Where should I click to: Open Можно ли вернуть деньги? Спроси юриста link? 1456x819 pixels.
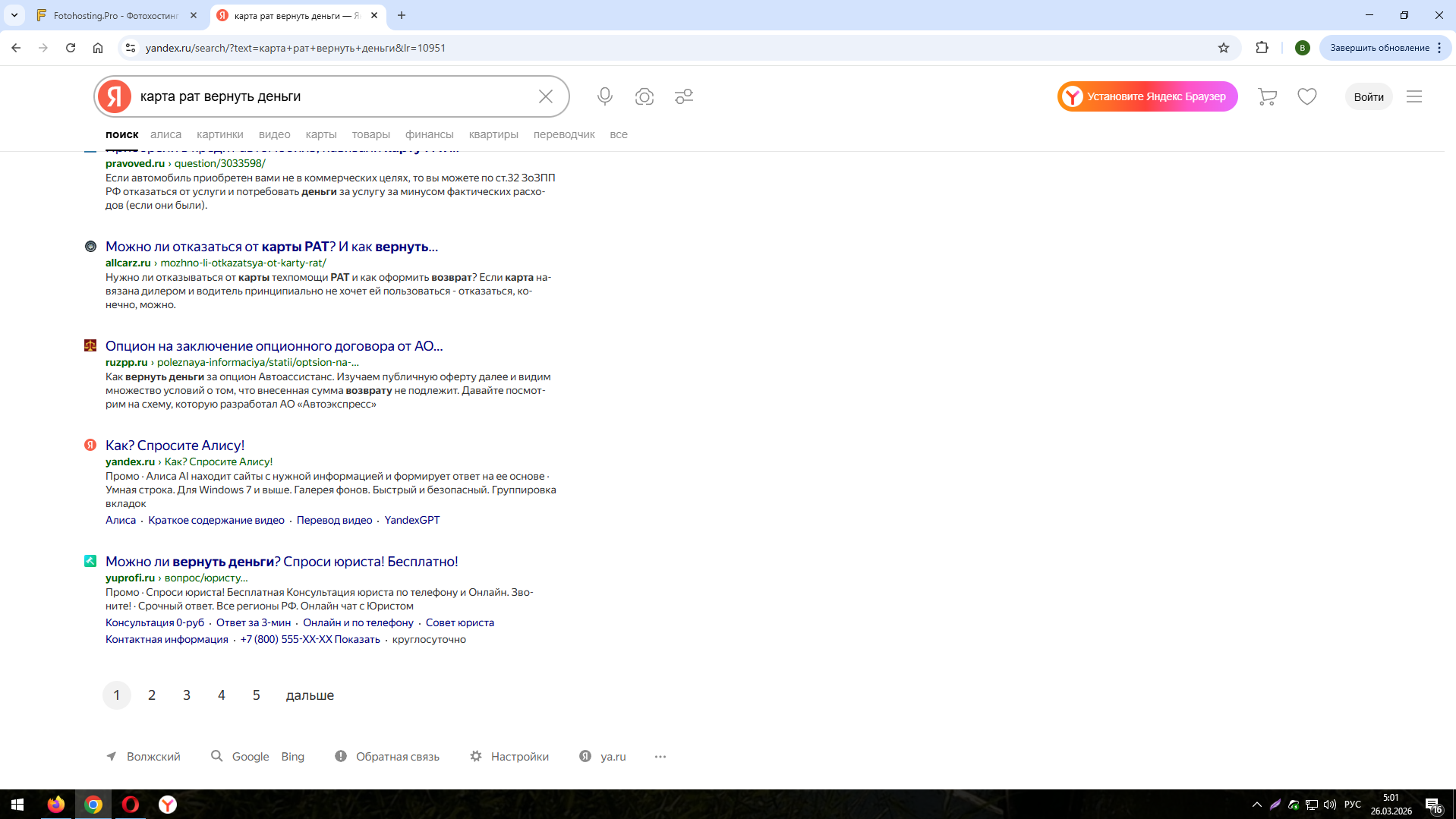pyautogui.click(x=282, y=562)
